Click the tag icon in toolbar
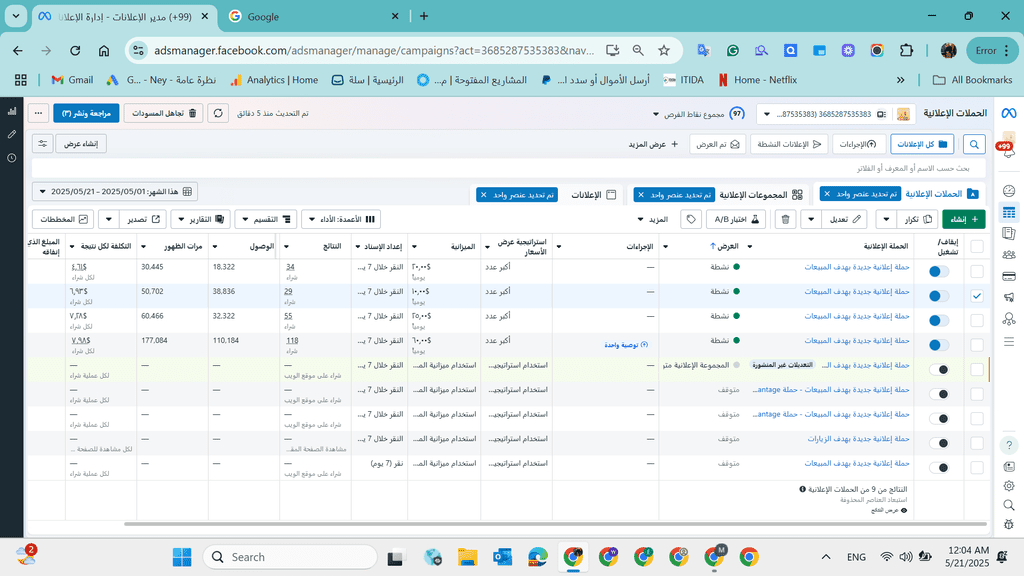The height and width of the screenshot is (576, 1024). 691,219
